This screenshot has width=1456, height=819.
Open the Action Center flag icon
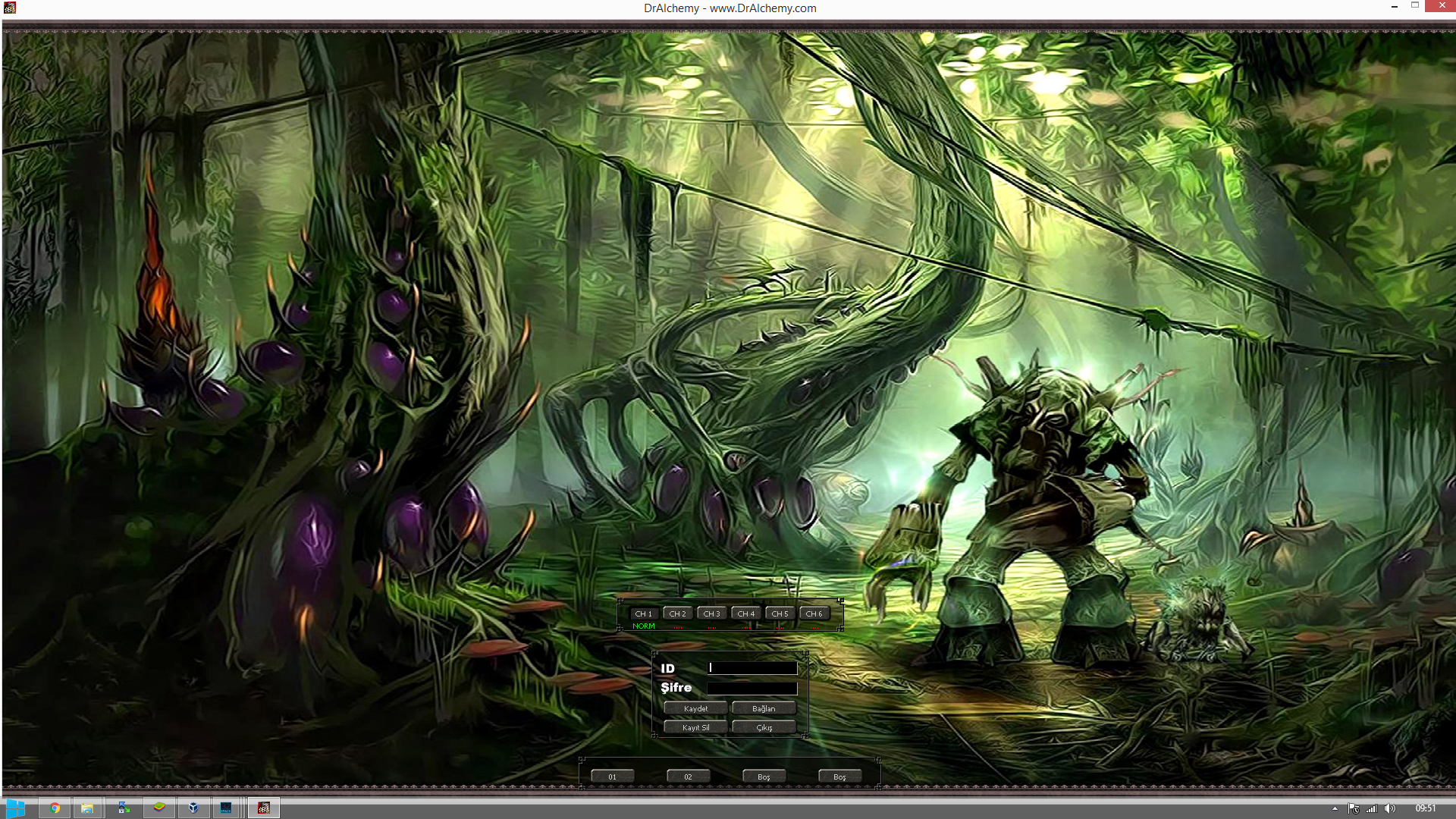click(x=1354, y=808)
